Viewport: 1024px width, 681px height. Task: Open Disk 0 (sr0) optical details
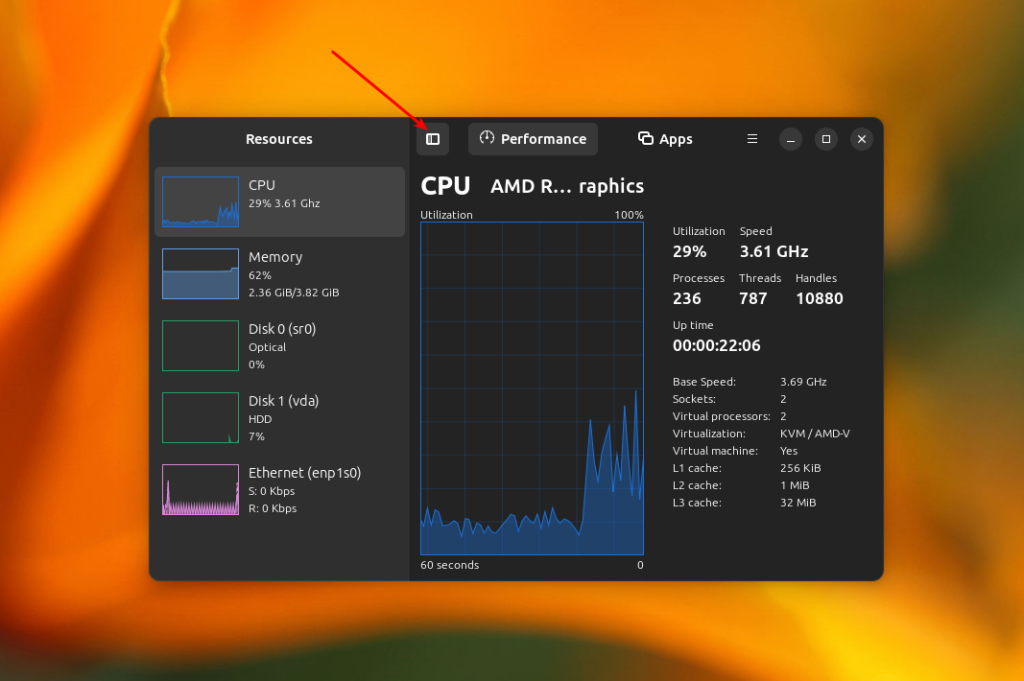(x=280, y=345)
